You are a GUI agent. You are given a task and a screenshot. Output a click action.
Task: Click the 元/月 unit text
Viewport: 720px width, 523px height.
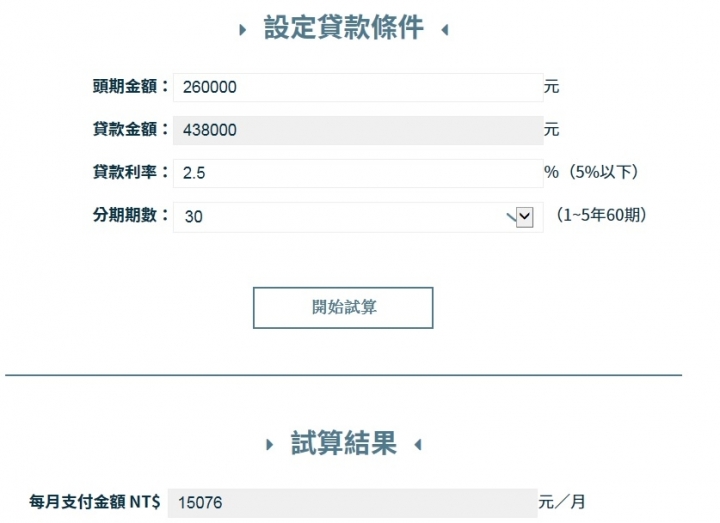[x=562, y=502]
